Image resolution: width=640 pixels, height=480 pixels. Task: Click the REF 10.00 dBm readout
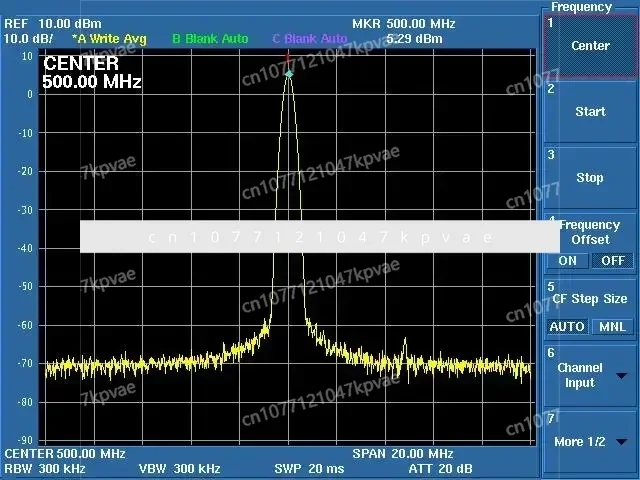click(53, 24)
